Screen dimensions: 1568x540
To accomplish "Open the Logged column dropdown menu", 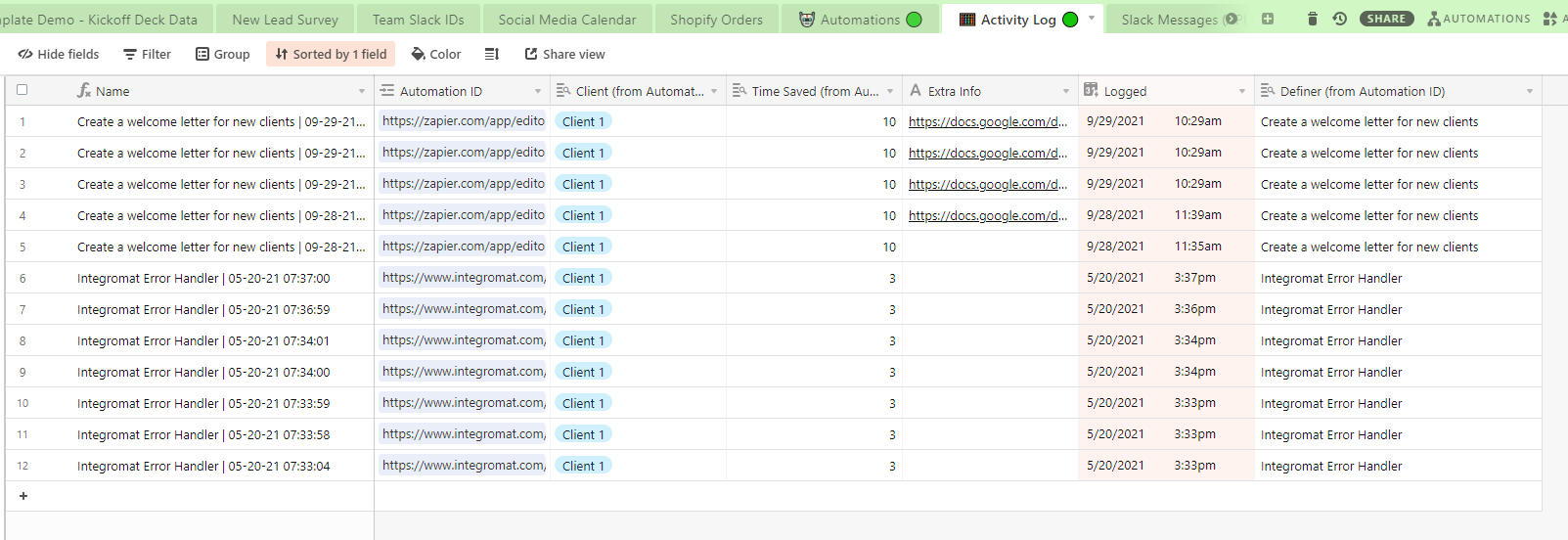I will [x=1242, y=91].
